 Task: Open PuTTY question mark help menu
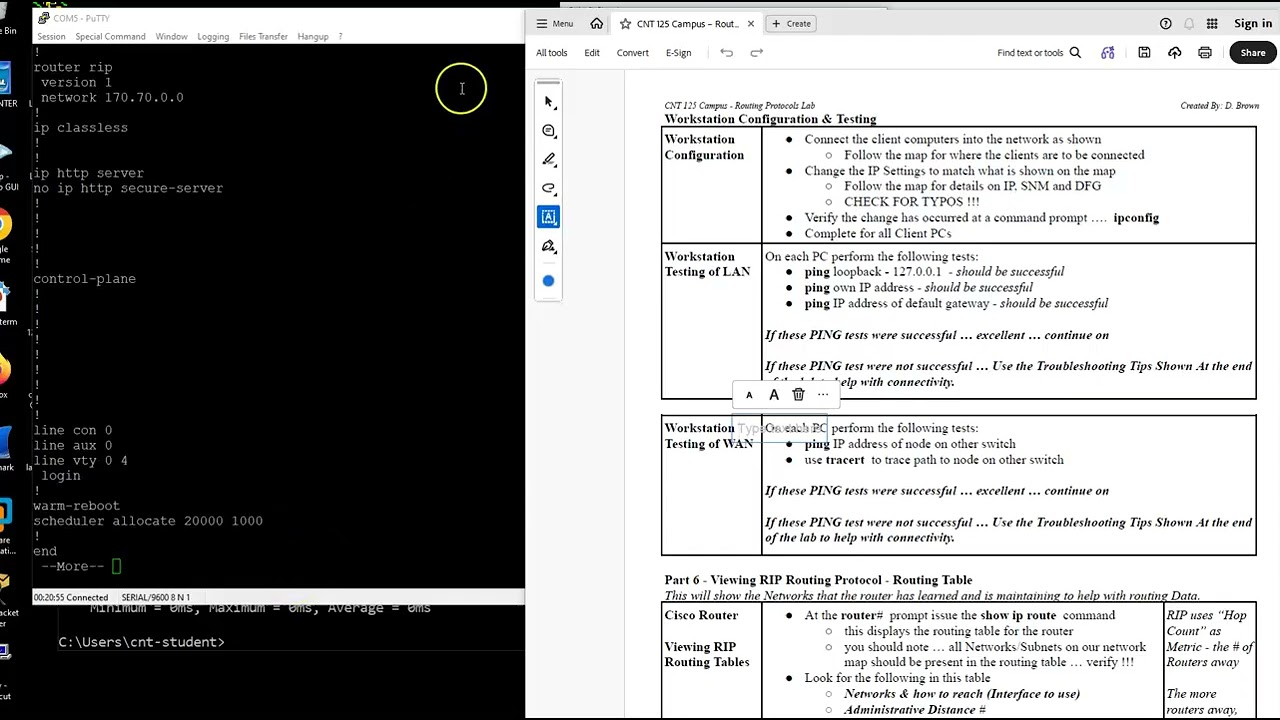click(x=340, y=37)
